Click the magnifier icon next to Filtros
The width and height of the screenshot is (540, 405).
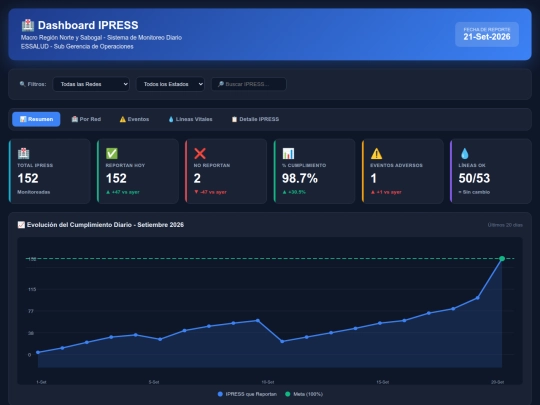pyautogui.click(x=22, y=84)
